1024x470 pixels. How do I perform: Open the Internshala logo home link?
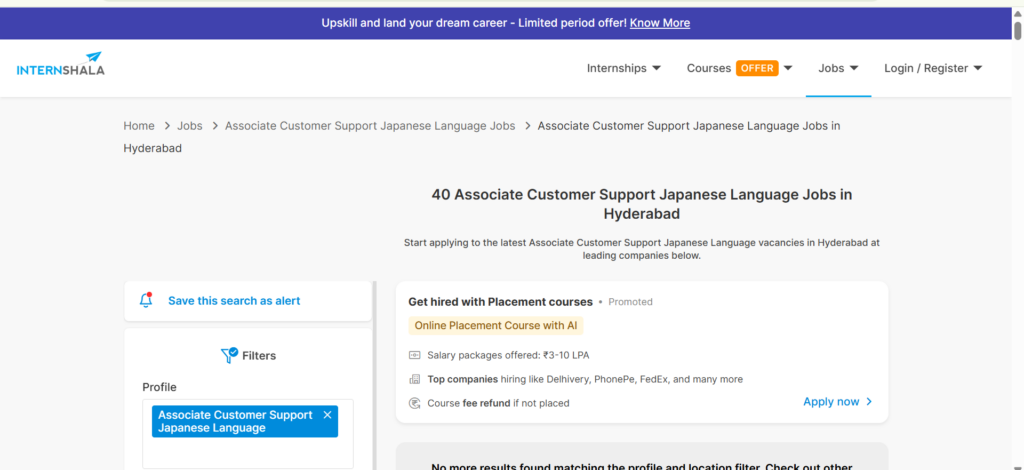tap(60, 64)
